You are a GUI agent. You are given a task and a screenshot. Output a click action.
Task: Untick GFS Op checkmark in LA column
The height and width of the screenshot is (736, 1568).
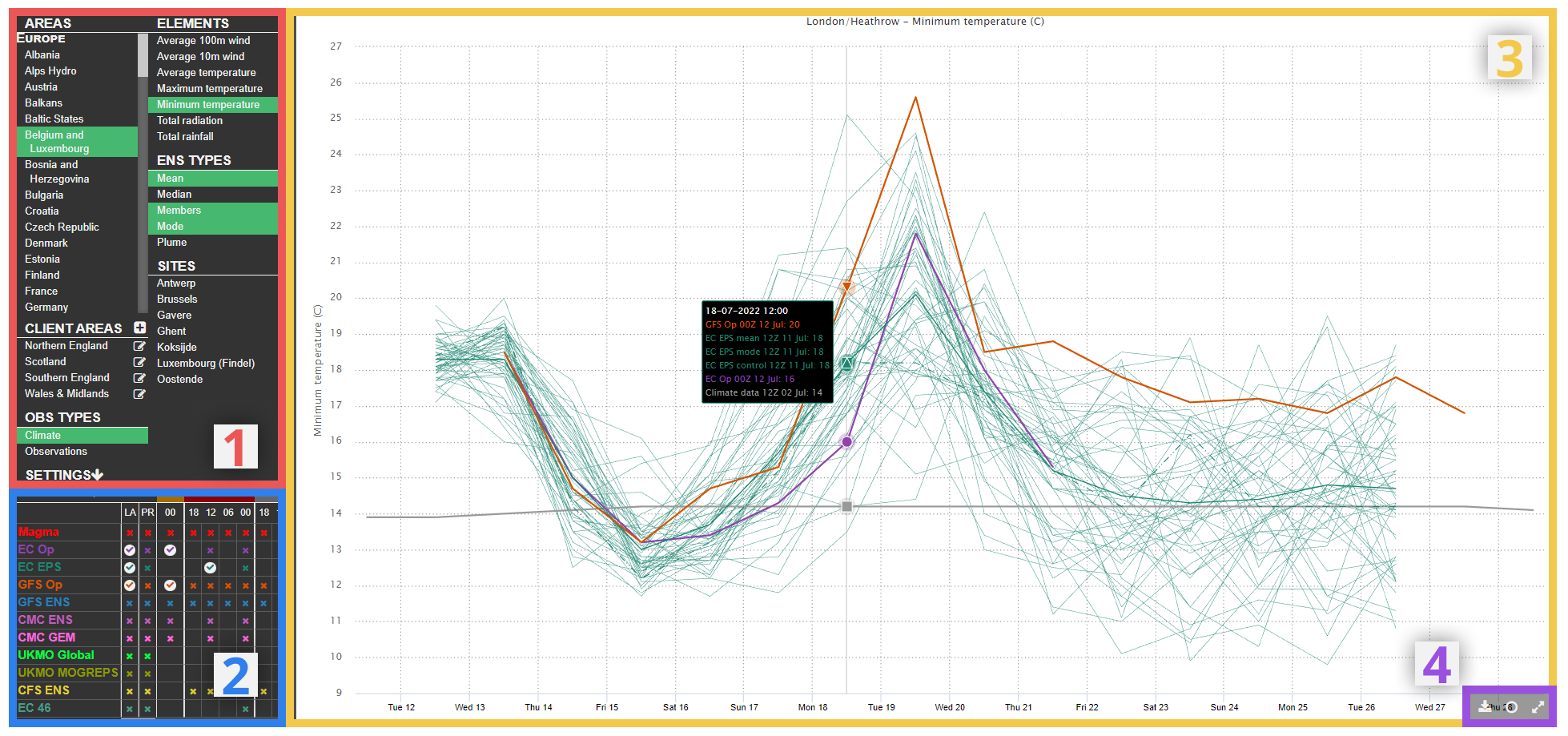click(130, 585)
